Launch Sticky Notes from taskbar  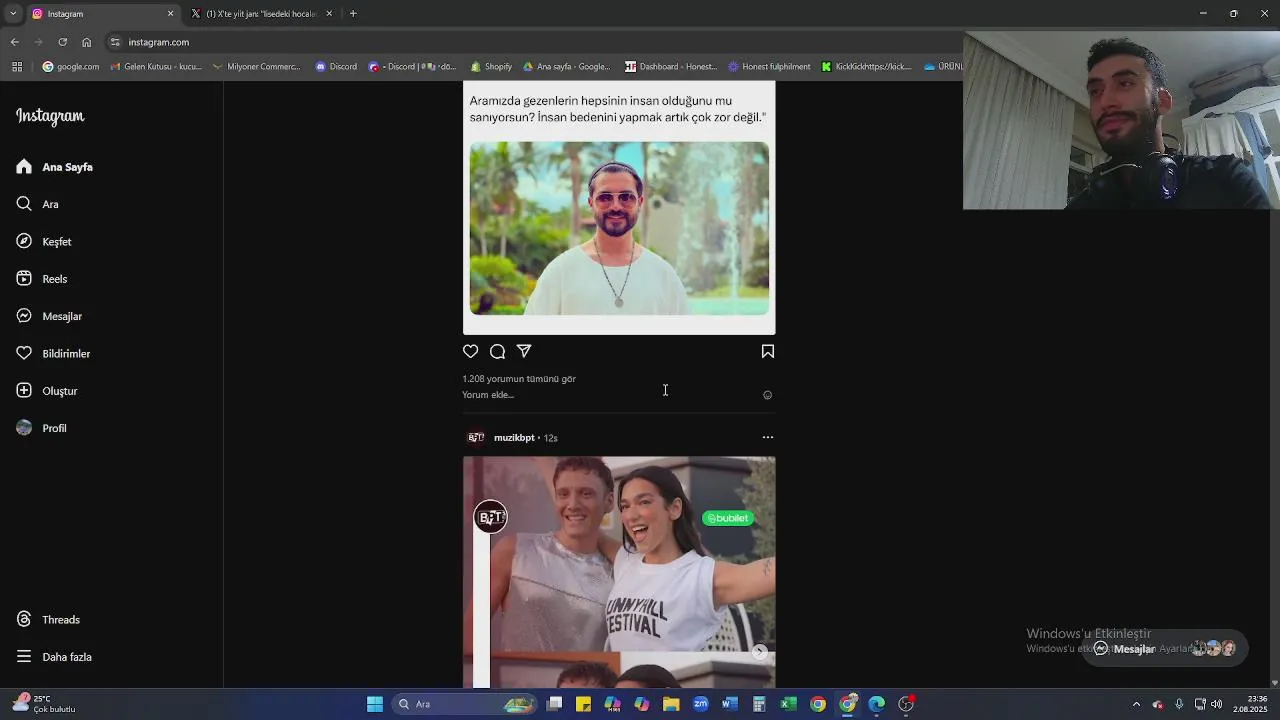583,704
